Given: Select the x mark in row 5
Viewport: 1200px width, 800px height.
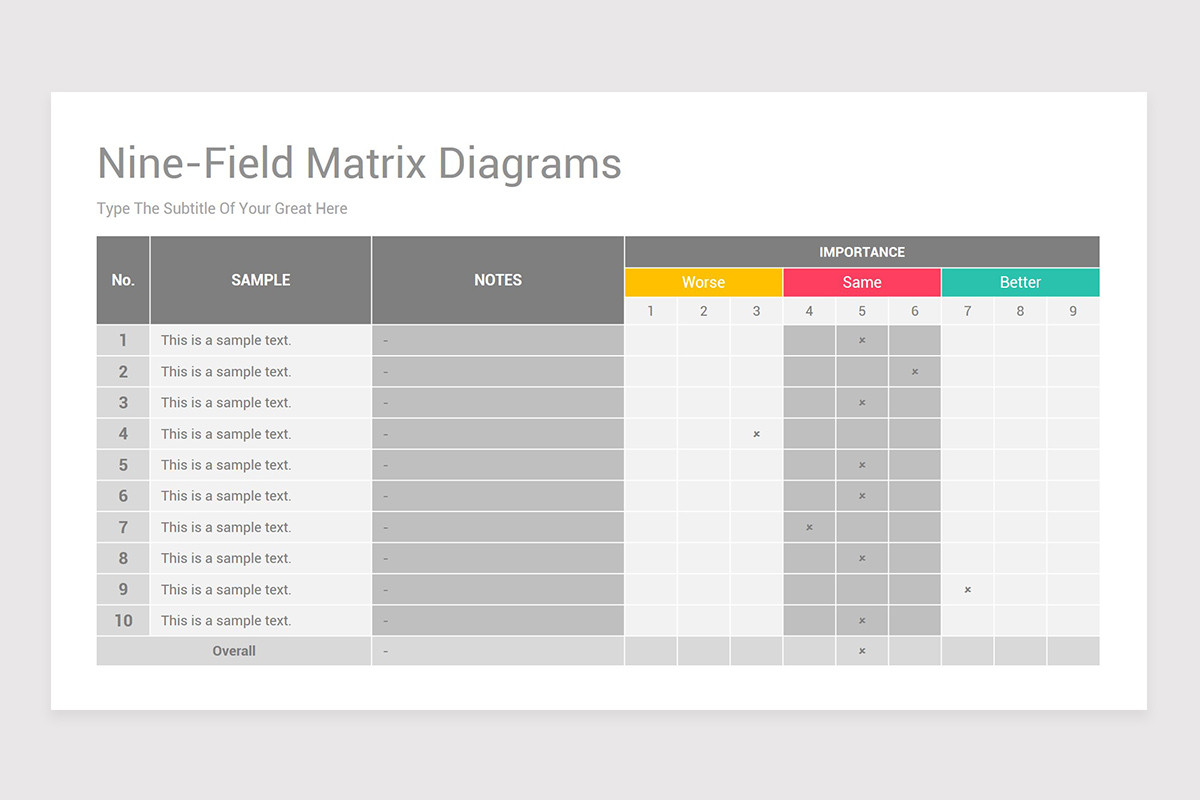Looking at the screenshot, I should tap(862, 465).
